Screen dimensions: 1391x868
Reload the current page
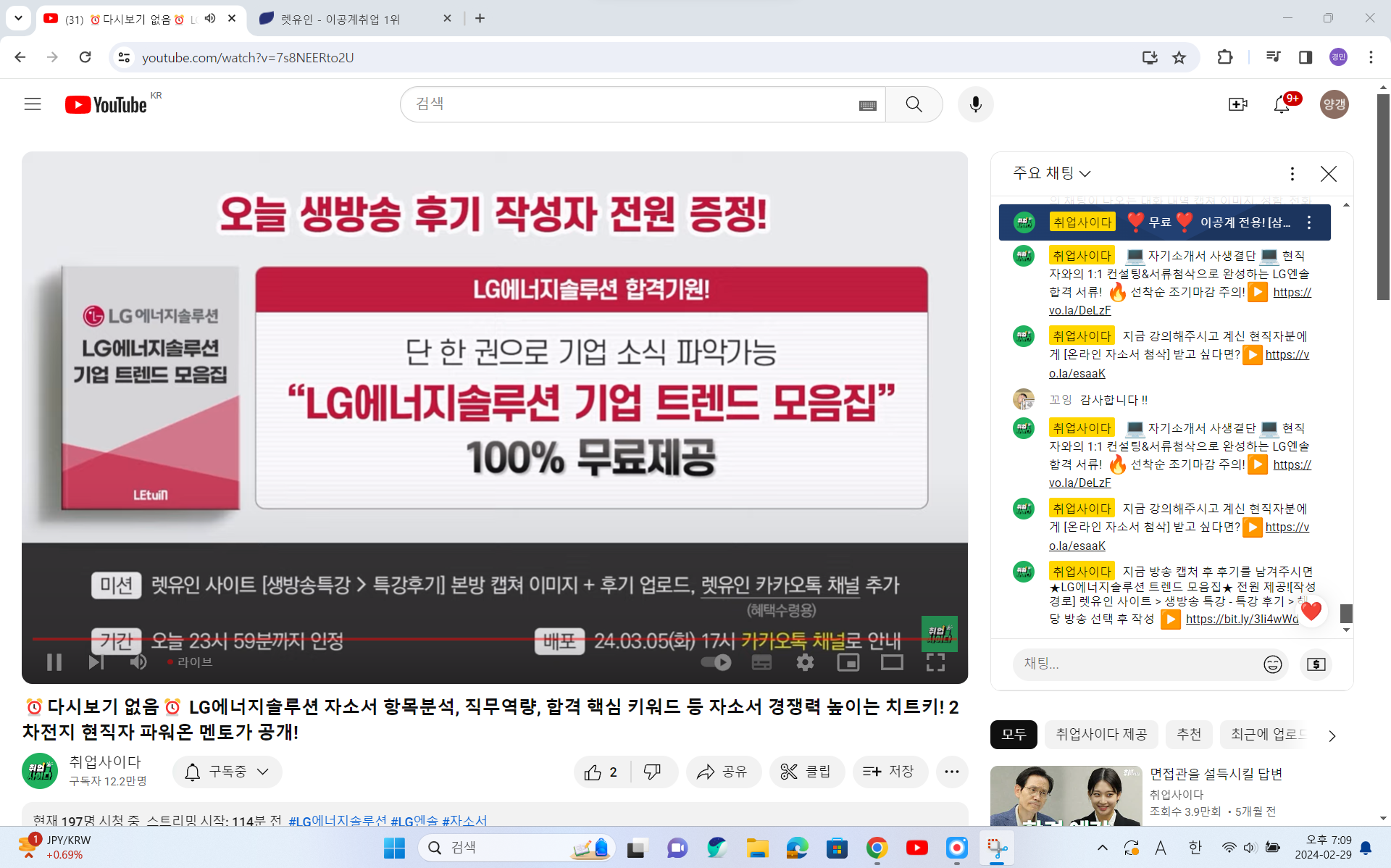[85, 57]
